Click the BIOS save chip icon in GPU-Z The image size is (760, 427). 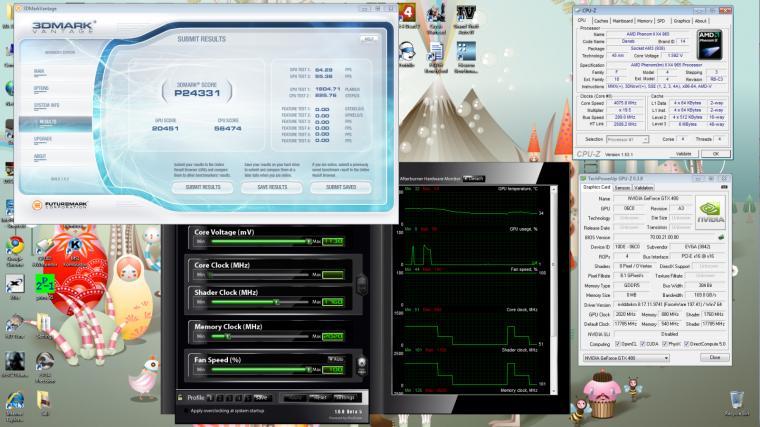tap(721, 237)
